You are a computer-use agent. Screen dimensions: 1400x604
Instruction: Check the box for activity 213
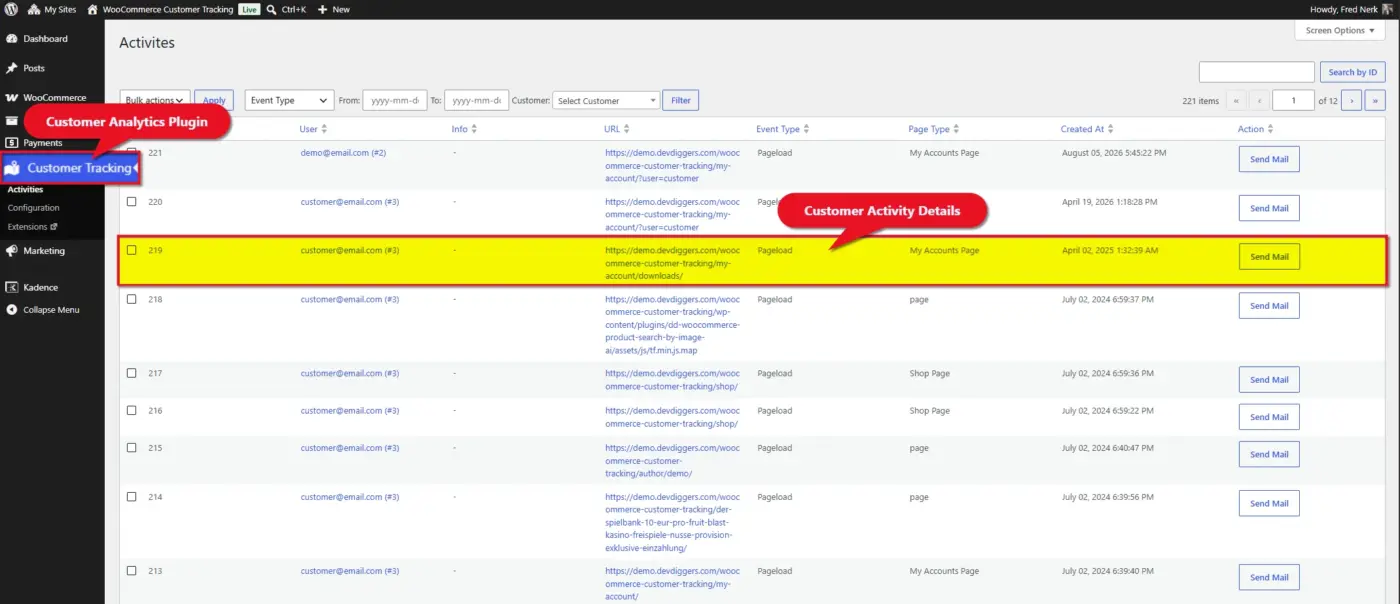tap(131, 571)
